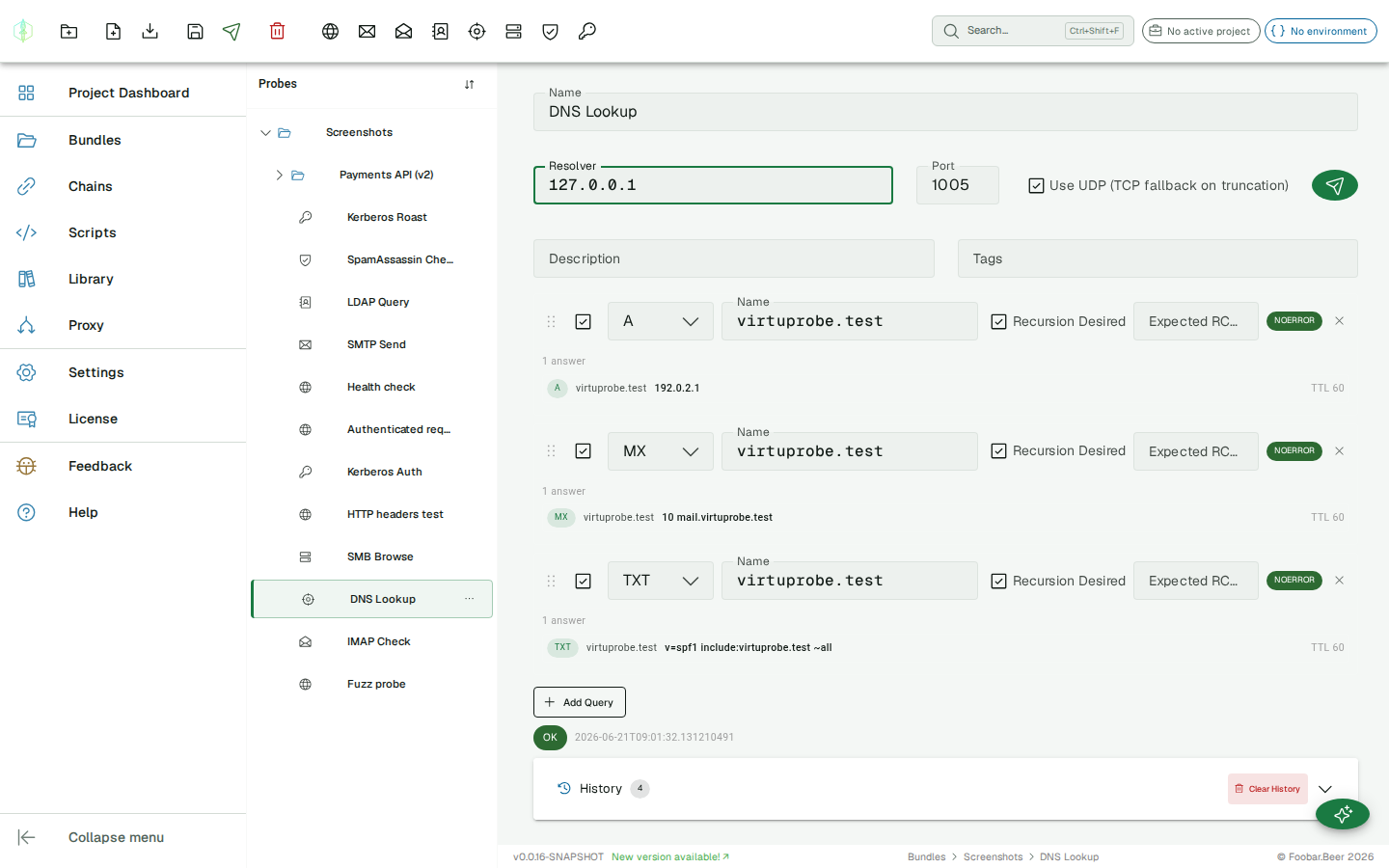The width and height of the screenshot is (1389, 868).
Task: Click the sort probes arrows icon
Action: point(469,84)
